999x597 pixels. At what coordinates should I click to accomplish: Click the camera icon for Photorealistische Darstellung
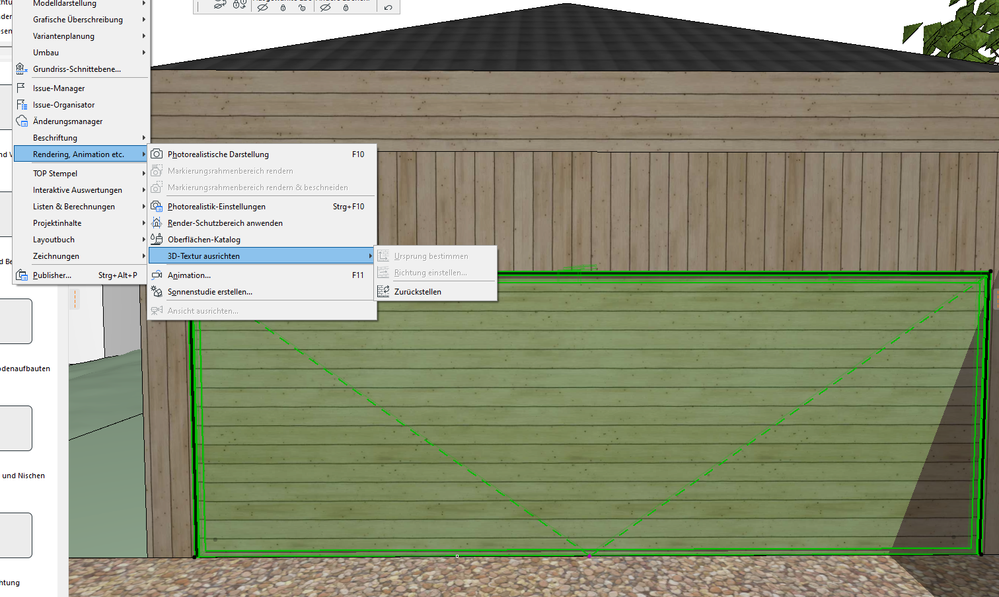[157, 154]
